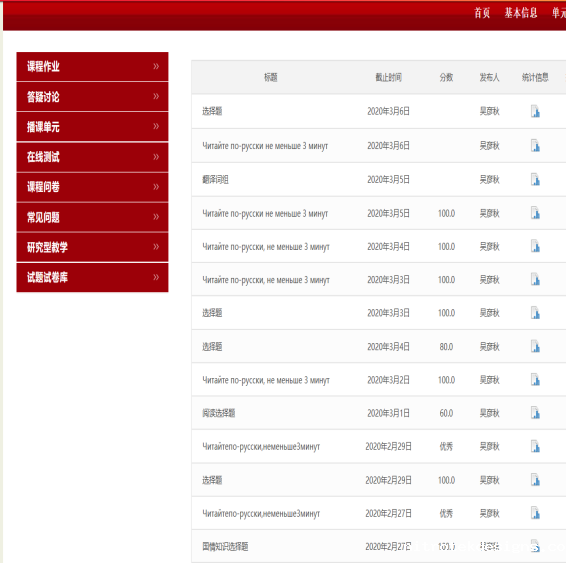This screenshot has height=563, width=566.
Task: Open 国情知识选择题 assignment link
Action: coord(225,546)
